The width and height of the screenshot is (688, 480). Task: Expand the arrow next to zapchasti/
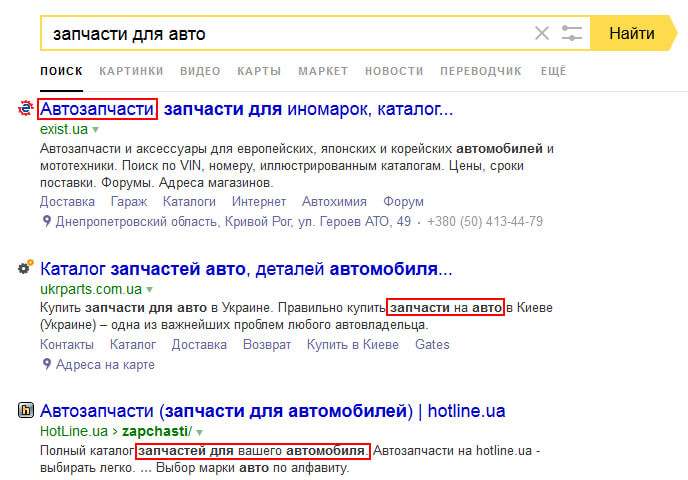pos(200,432)
